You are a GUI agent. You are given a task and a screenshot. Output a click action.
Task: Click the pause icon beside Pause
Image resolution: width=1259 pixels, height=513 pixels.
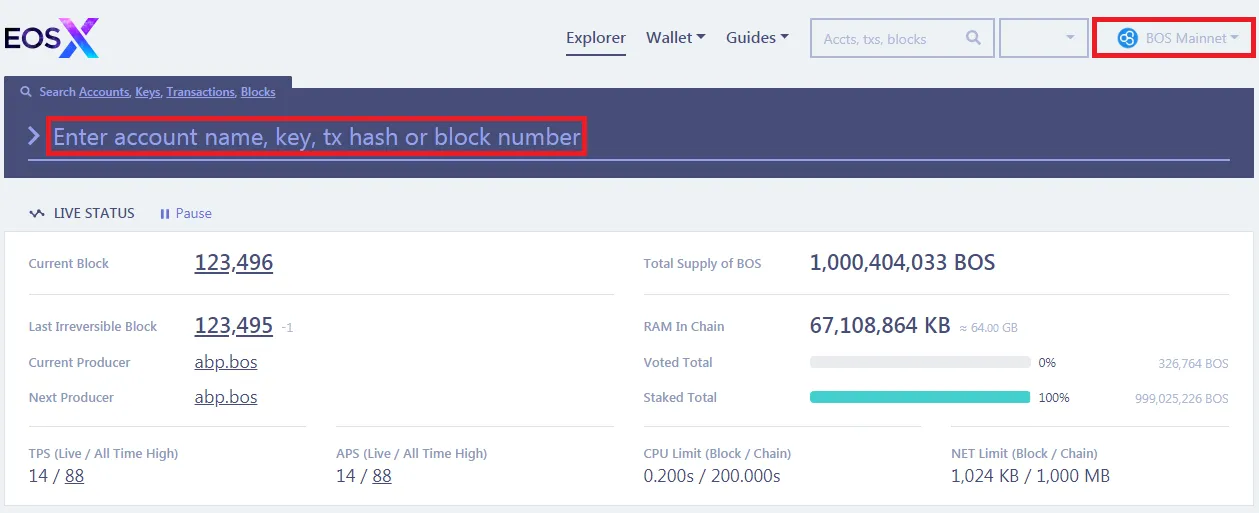(165, 213)
